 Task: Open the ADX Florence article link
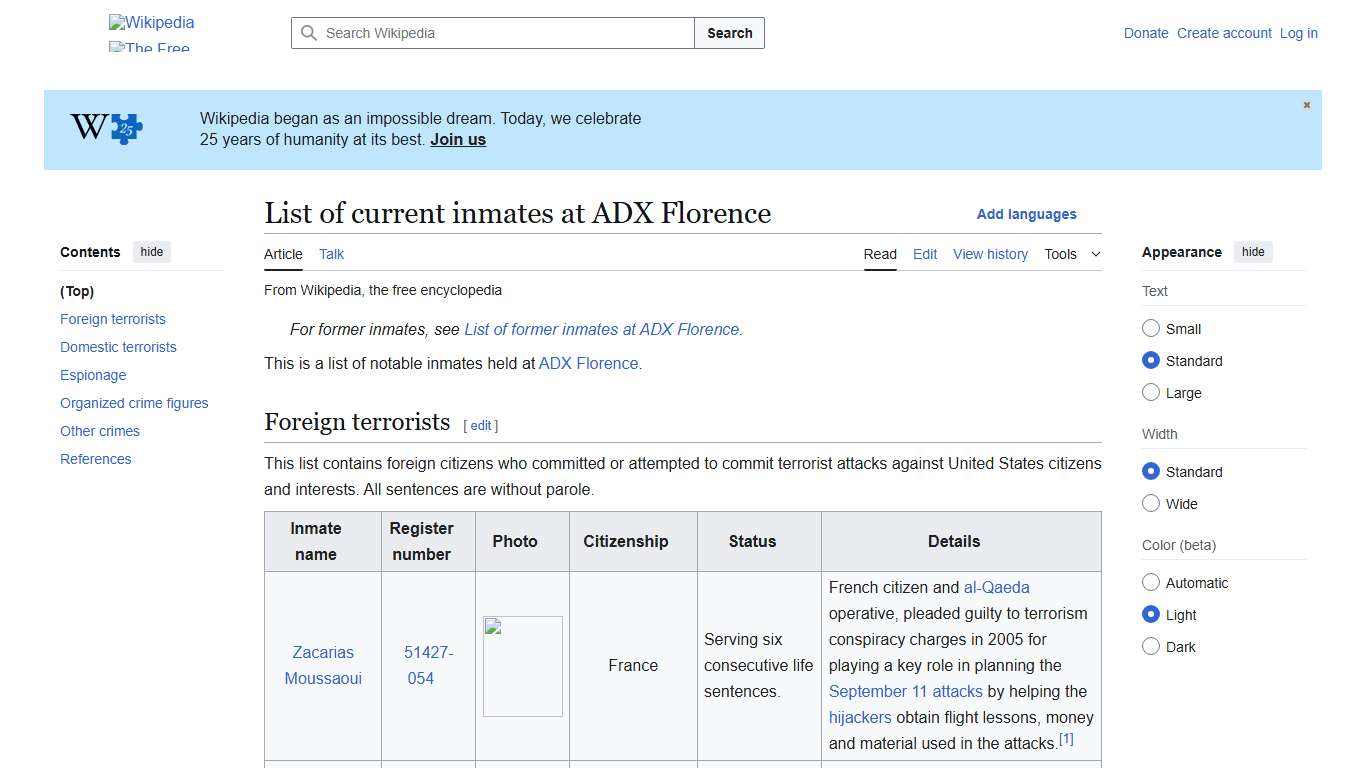(588, 363)
